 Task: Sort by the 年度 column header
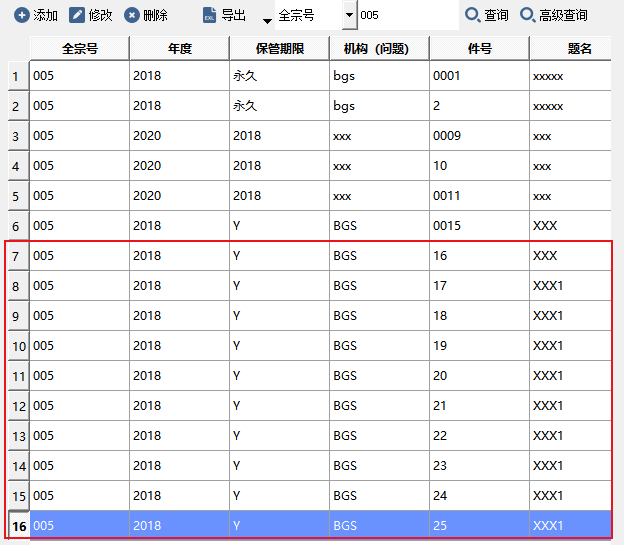(x=179, y=48)
